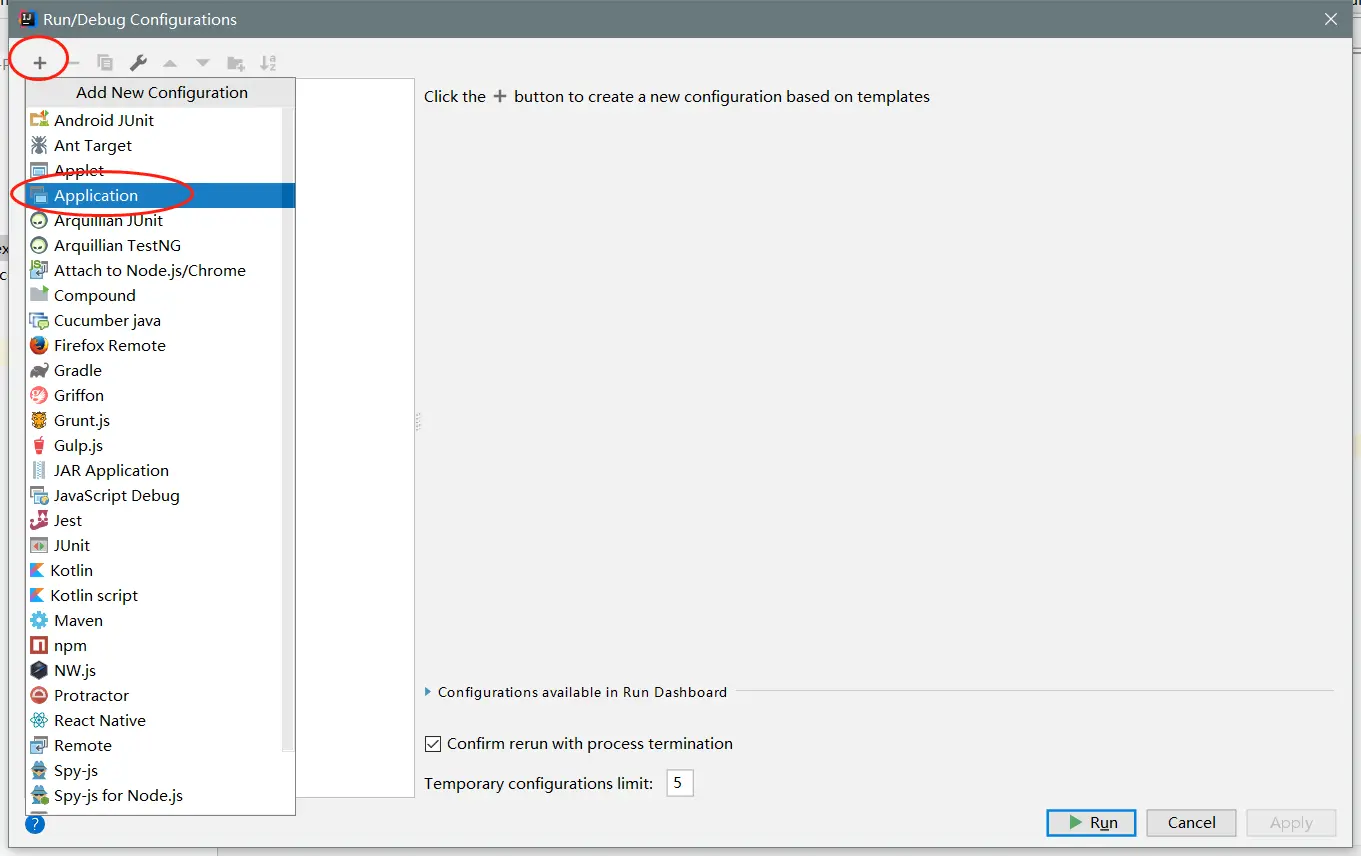This screenshot has height=856, width=1361.
Task: Click the Gulp.js cup icon
Action: click(x=39, y=445)
